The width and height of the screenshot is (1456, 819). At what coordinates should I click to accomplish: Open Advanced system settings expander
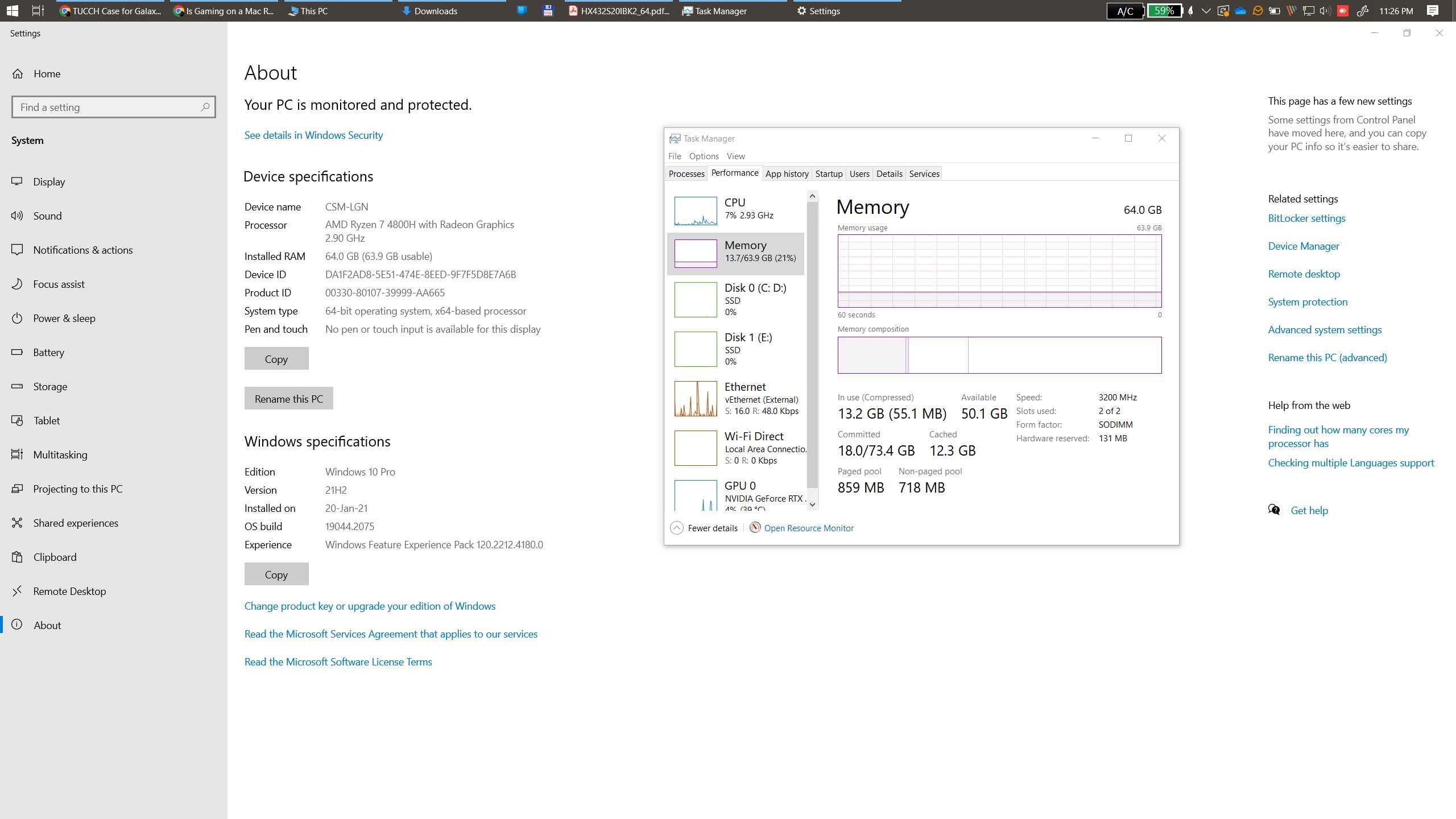pos(1324,329)
